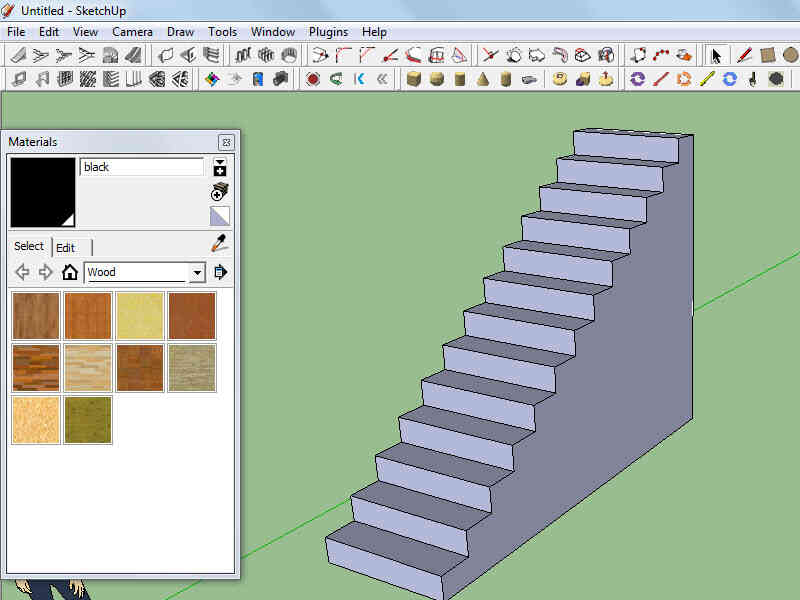This screenshot has width=800, height=600.
Task: Pick the red pencil Line tool
Action: tap(744, 55)
